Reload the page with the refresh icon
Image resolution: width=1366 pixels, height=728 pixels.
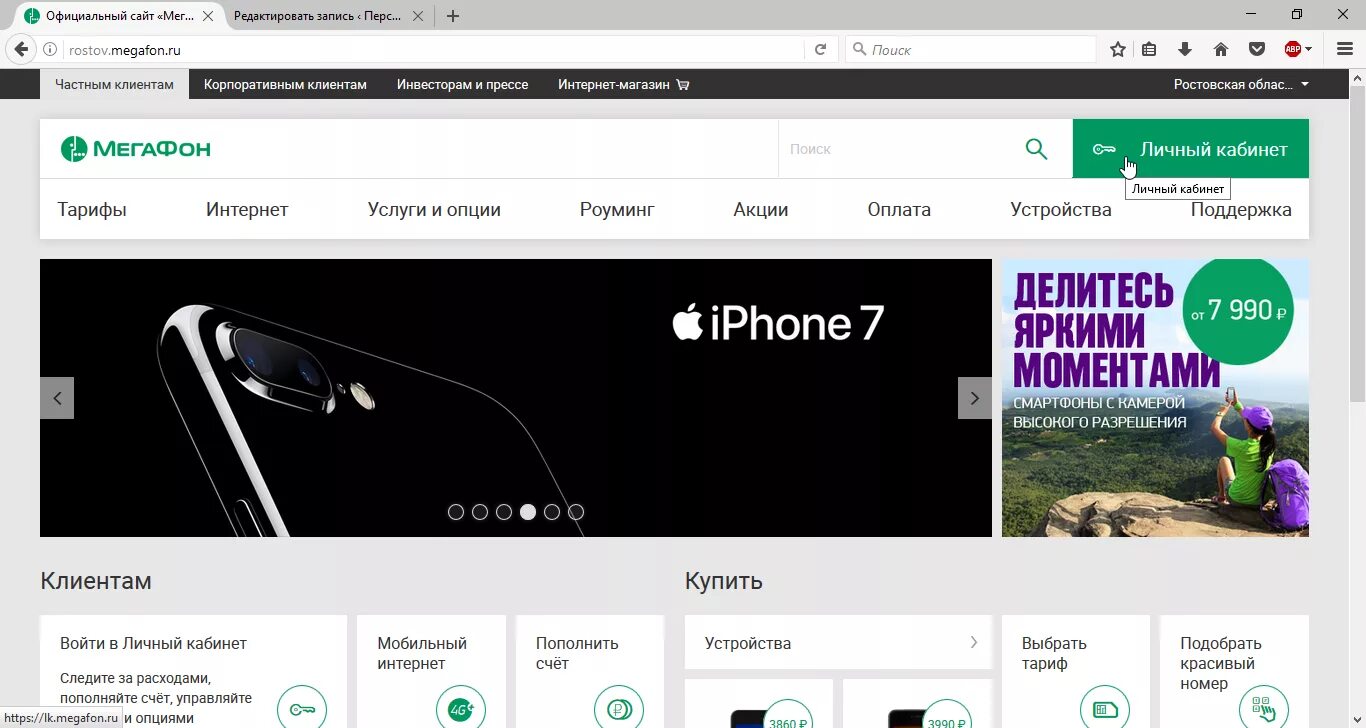(820, 49)
